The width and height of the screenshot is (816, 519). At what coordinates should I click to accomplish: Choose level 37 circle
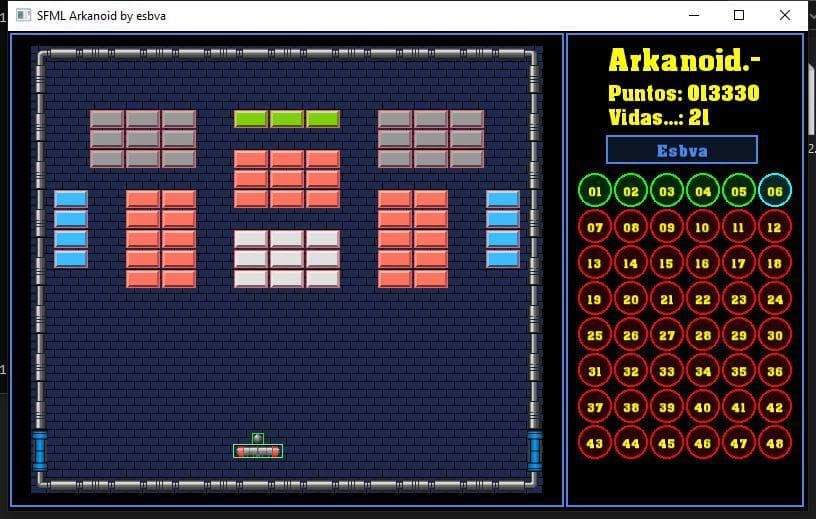tap(594, 407)
